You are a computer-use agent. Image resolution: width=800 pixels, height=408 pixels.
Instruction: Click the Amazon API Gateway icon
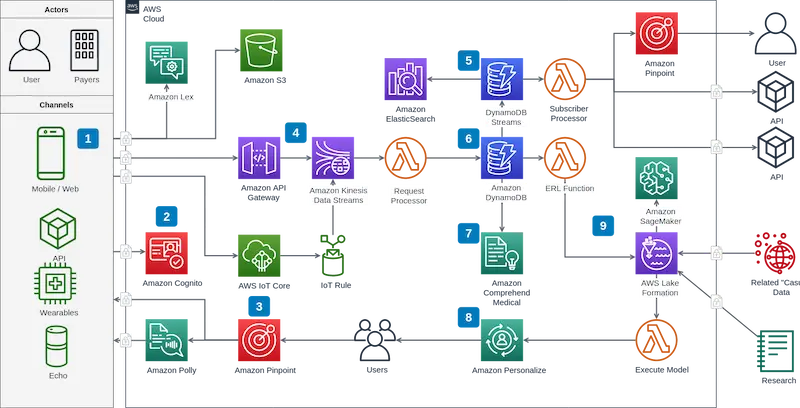(x=259, y=158)
